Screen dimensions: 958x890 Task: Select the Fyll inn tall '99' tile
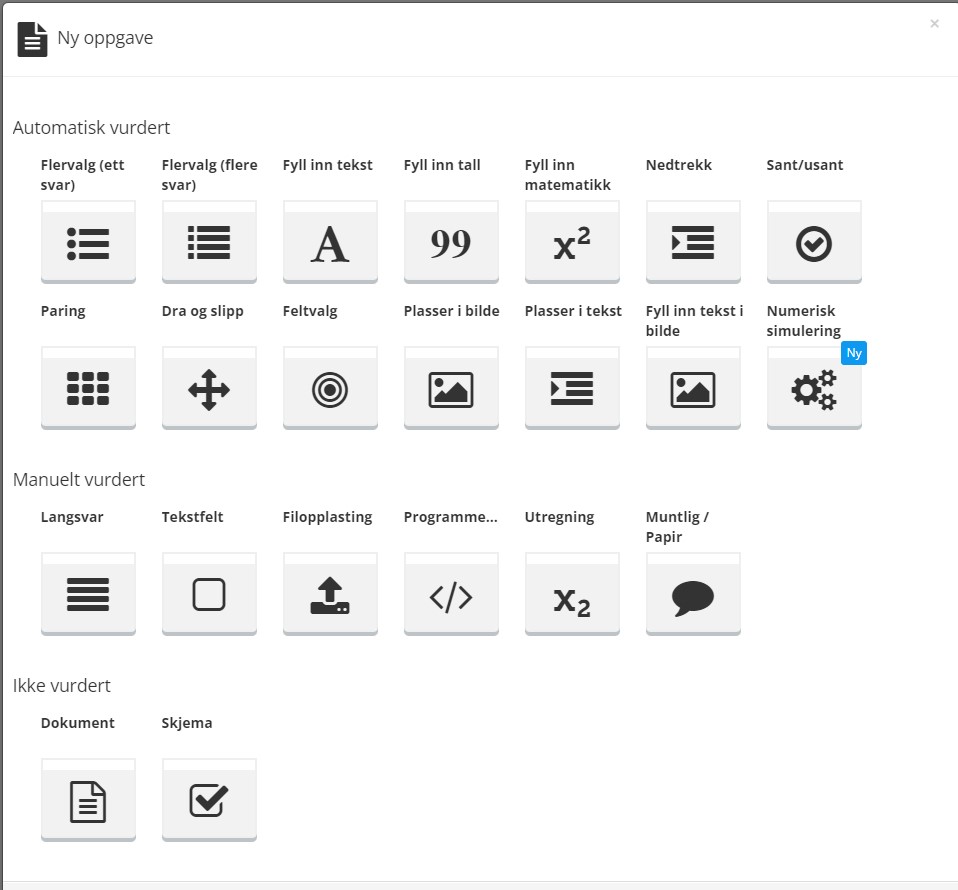451,242
